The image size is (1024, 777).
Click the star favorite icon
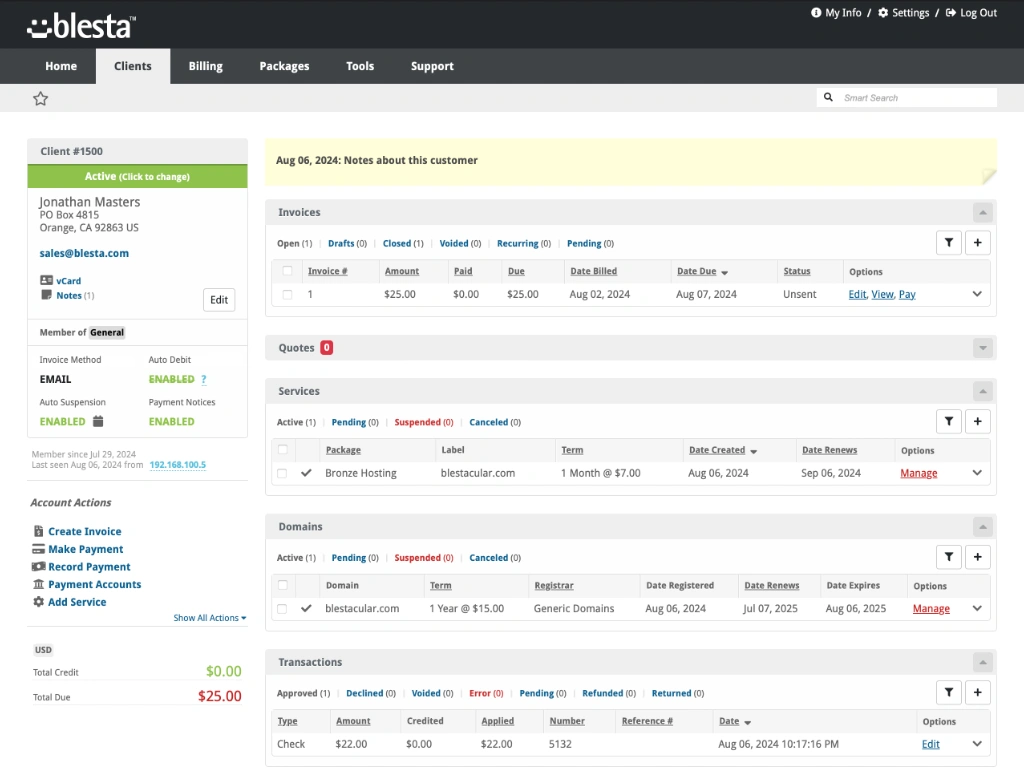(40, 98)
